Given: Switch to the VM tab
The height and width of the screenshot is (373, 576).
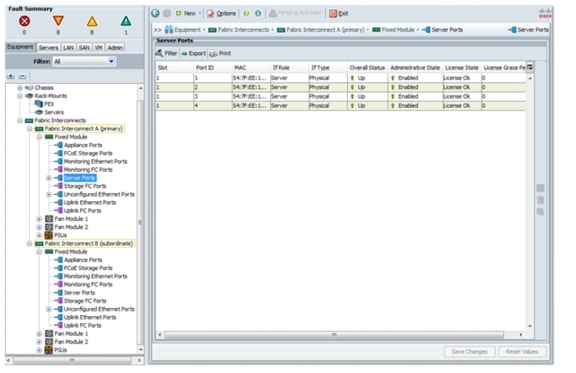Looking at the screenshot, I should [x=98, y=47].
